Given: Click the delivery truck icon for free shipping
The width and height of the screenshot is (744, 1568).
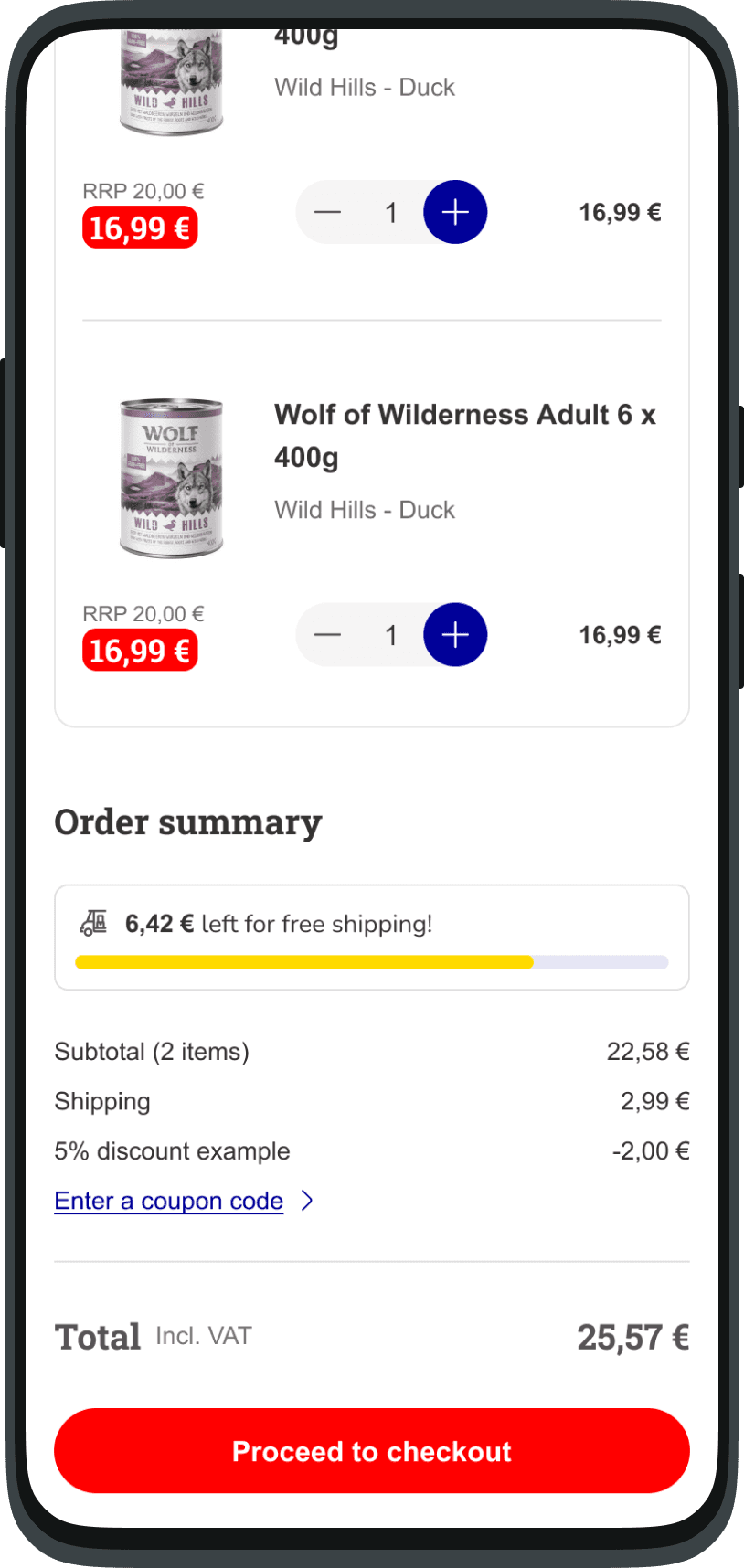Looking at the screenshot, I should tap(93, 923).
